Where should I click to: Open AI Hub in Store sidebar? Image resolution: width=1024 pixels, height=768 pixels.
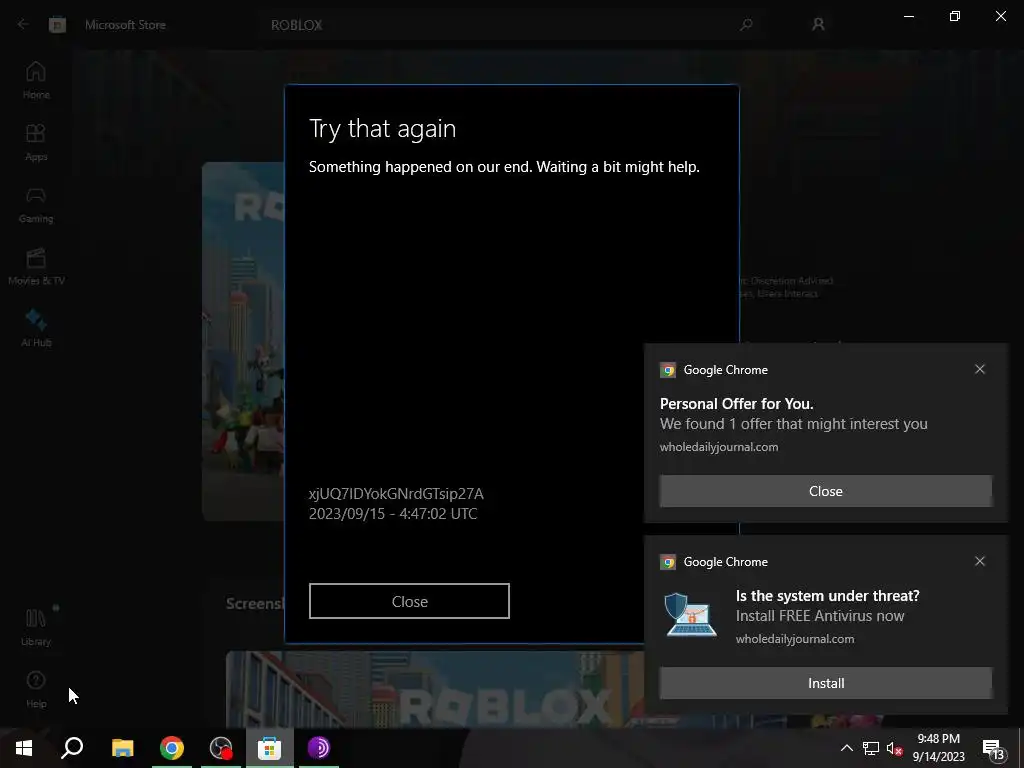[36, 328]
